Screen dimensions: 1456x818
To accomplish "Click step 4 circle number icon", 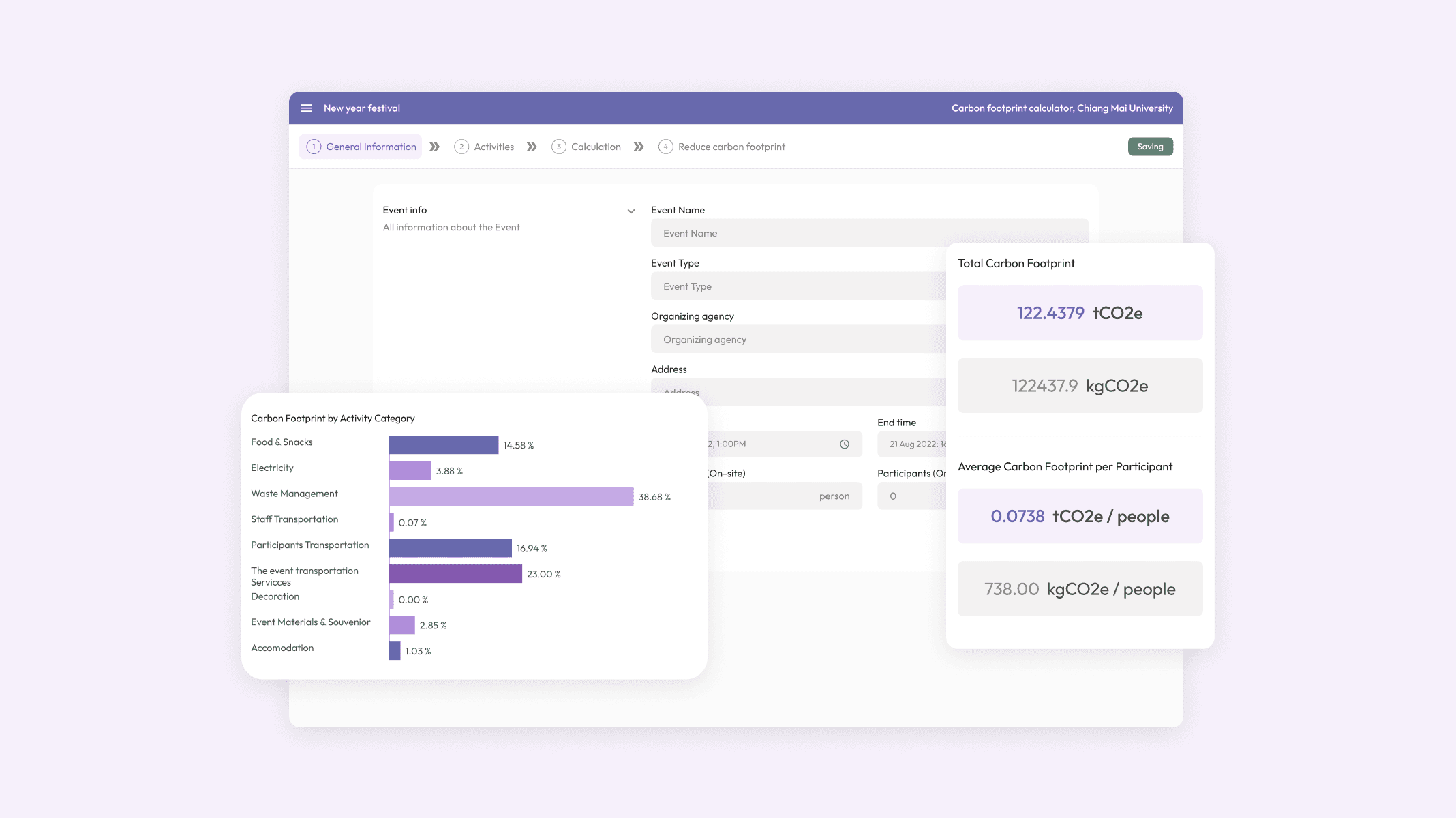I will (666, 147).
